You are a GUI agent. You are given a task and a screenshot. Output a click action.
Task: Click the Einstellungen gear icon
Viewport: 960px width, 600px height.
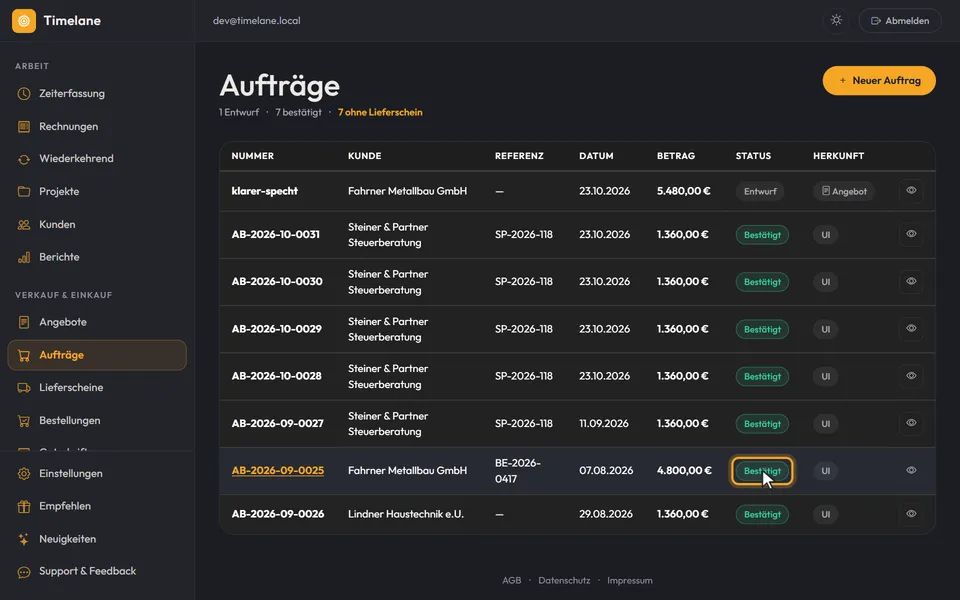click(24, 474)
